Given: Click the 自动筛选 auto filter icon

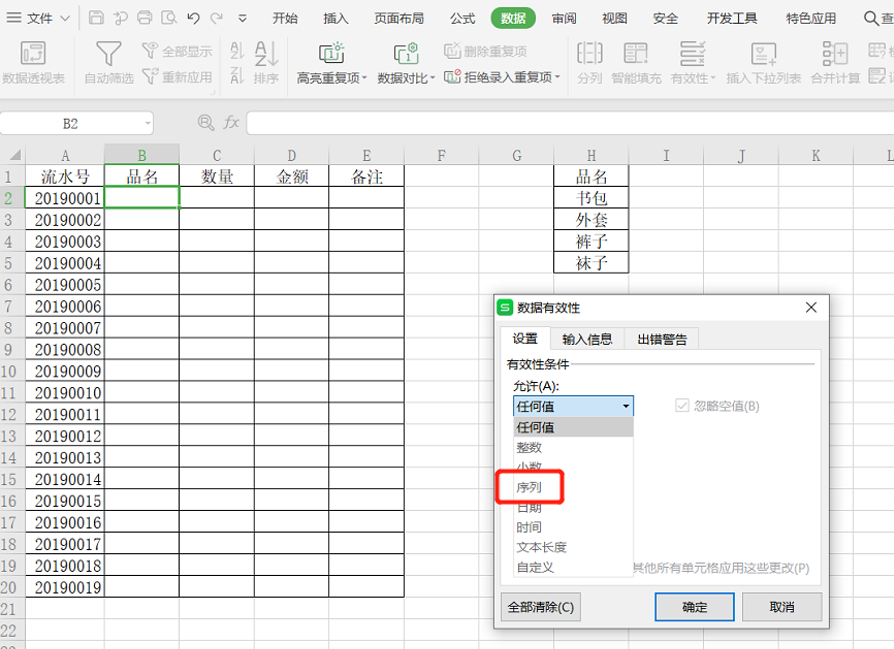Looking at the screenshot, I should 108,53.
